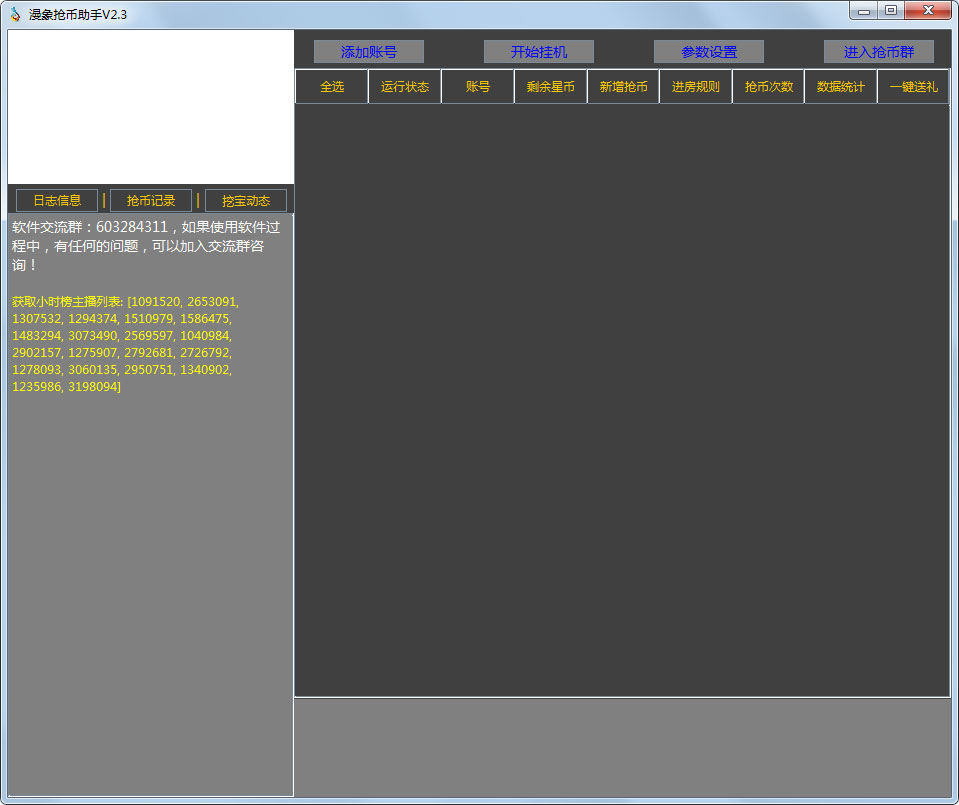Click the 添加账号 button
Screen dimensions: 959x805
[x=368, y=52]
